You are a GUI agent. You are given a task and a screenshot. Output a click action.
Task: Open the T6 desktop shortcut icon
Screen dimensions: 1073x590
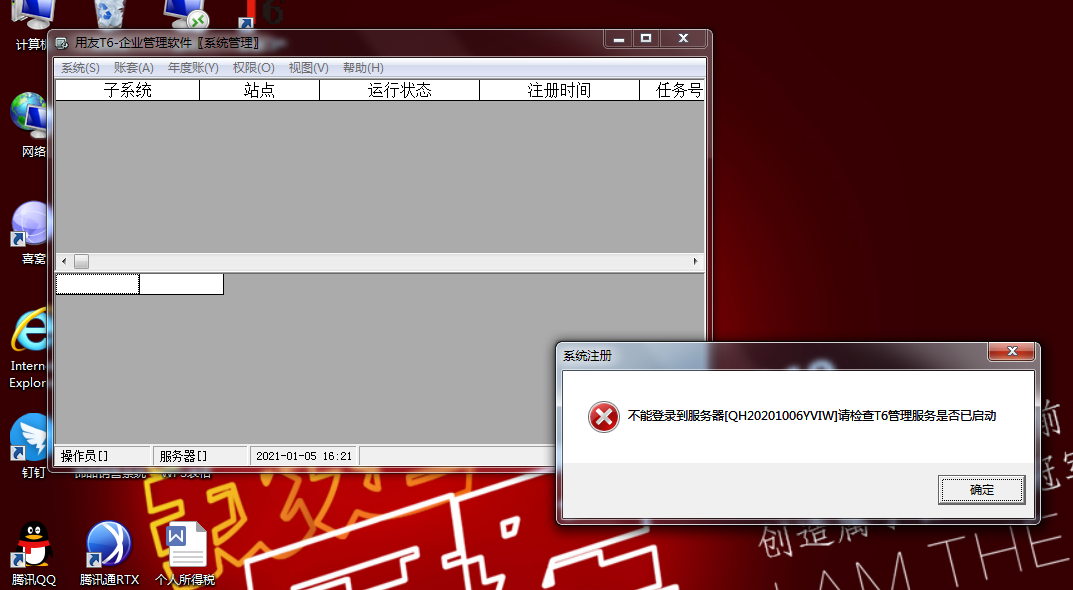pyautogui.click(x=261, y=14)
